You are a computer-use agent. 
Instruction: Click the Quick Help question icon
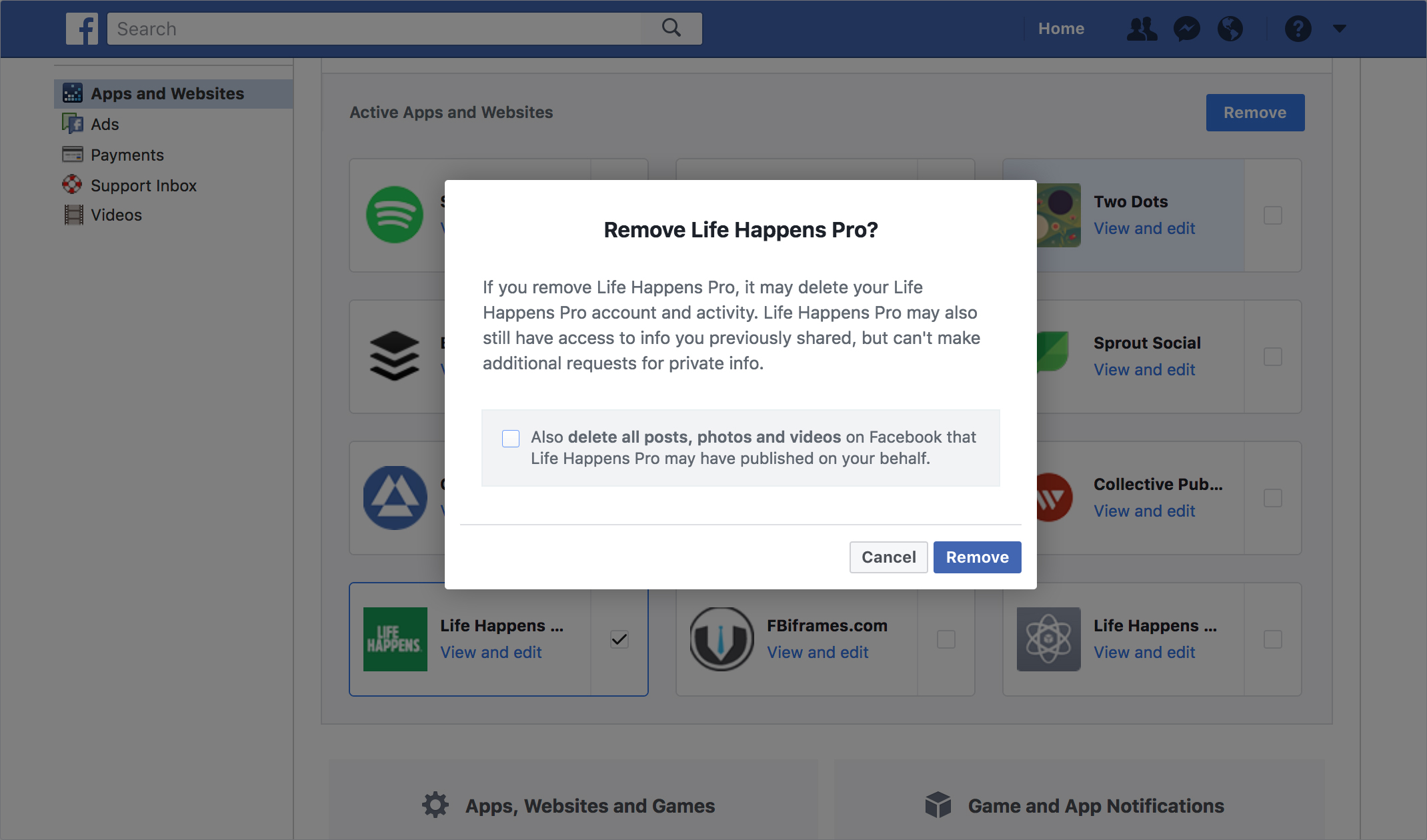(x=1298, y=29)
